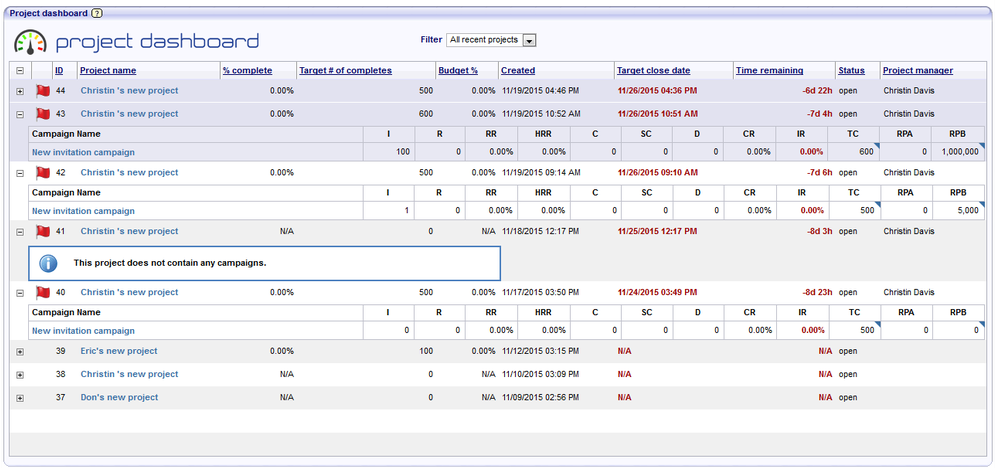This screenshot has width=995, height=468.
Task: Click the red flag on project 40
Action: (43, 292)
